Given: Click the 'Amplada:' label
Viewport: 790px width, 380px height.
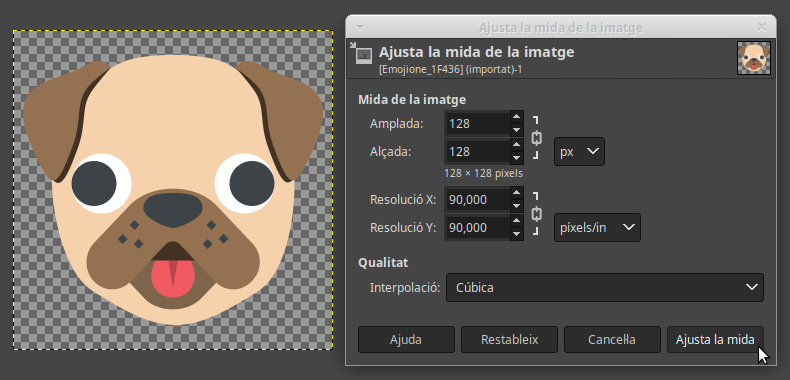Looking at the screenshot, I should point(397,124).
